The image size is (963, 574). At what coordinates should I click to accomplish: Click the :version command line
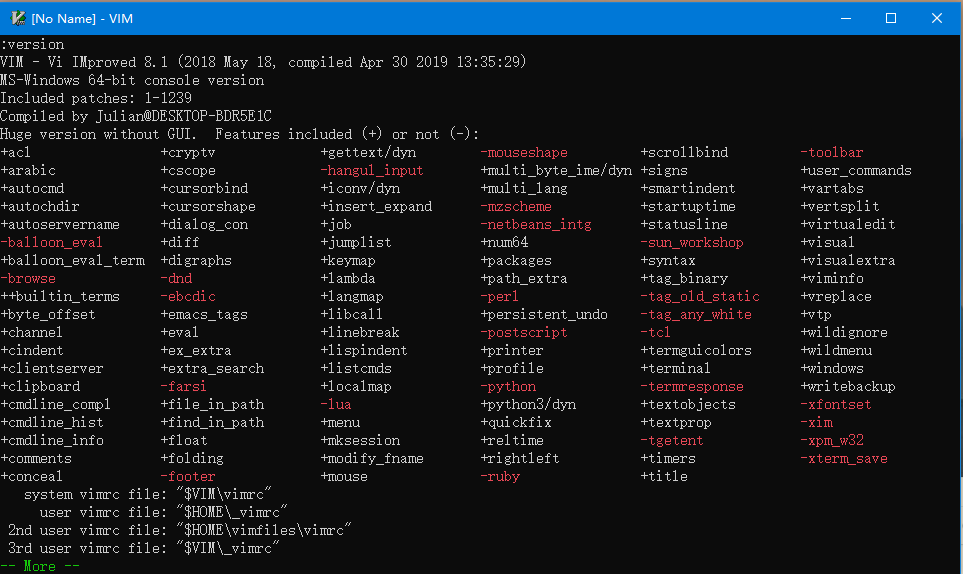(32, 44)
